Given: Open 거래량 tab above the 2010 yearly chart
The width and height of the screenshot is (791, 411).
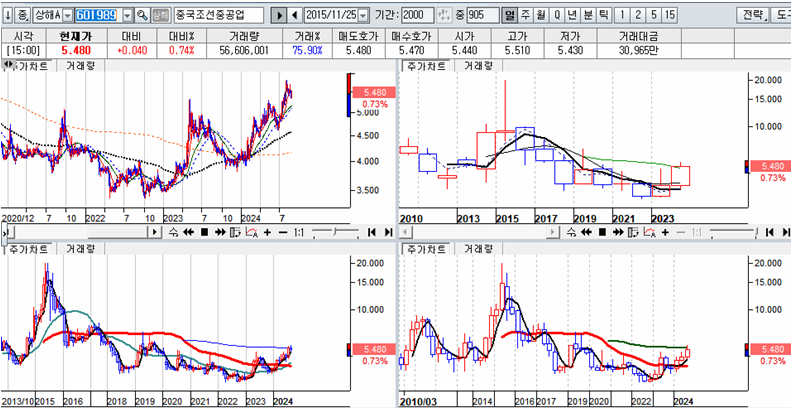Looking at the screenshot, I should 478,66.
